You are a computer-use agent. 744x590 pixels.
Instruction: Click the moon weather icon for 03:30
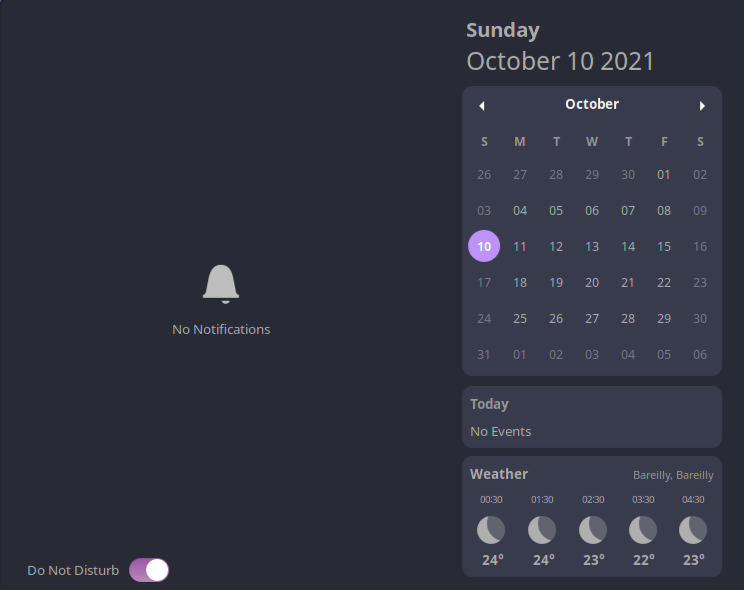[643, 530]
